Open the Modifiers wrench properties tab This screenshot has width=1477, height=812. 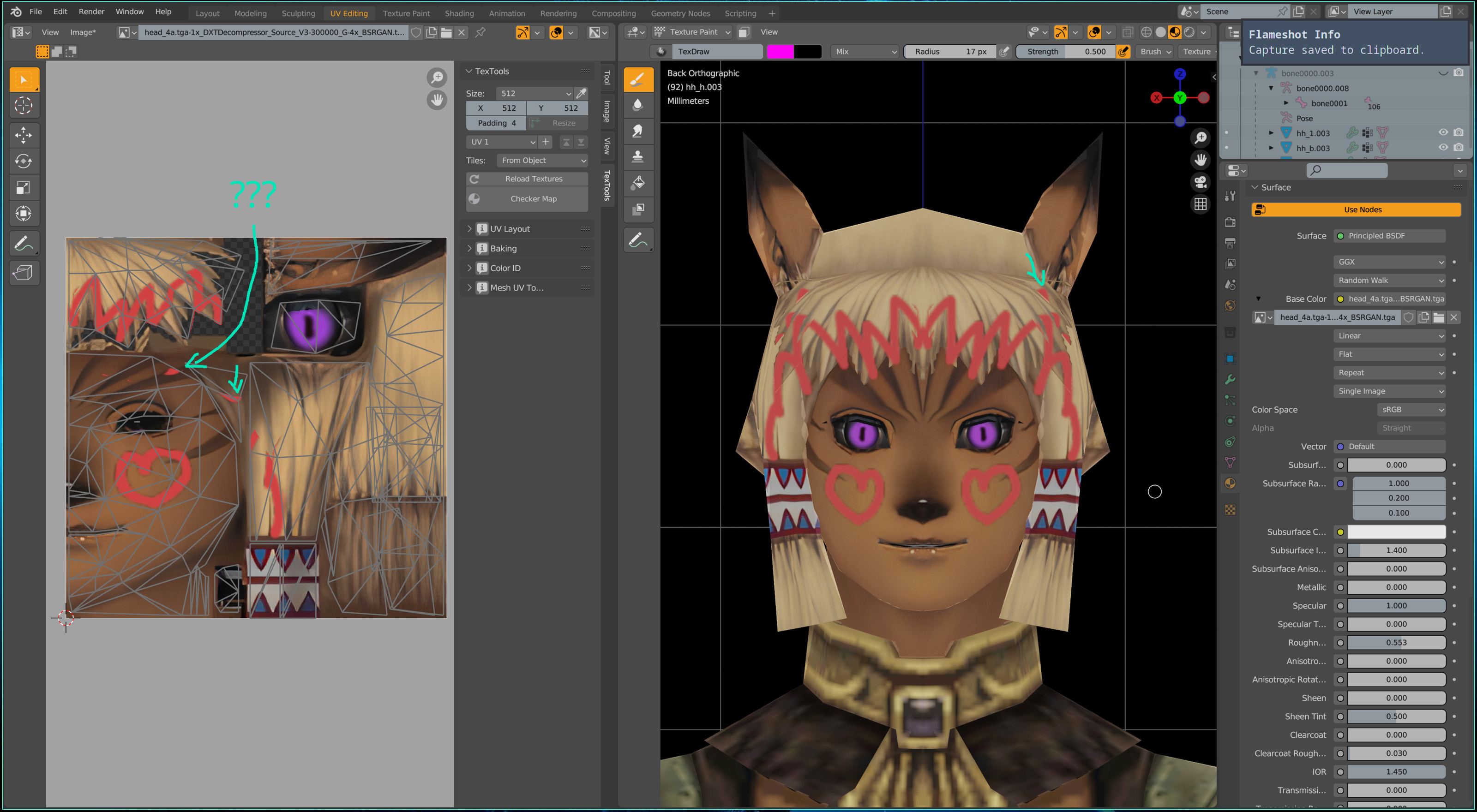pyautogui.click(x=1230, y=379)
